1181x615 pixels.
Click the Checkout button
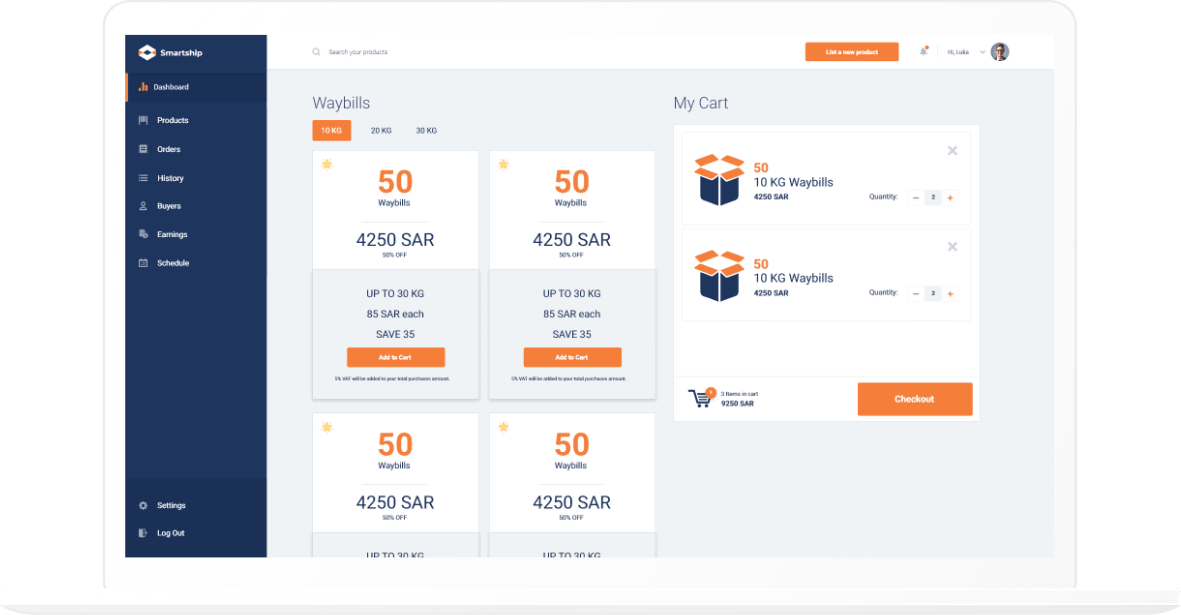coord(914,399)
